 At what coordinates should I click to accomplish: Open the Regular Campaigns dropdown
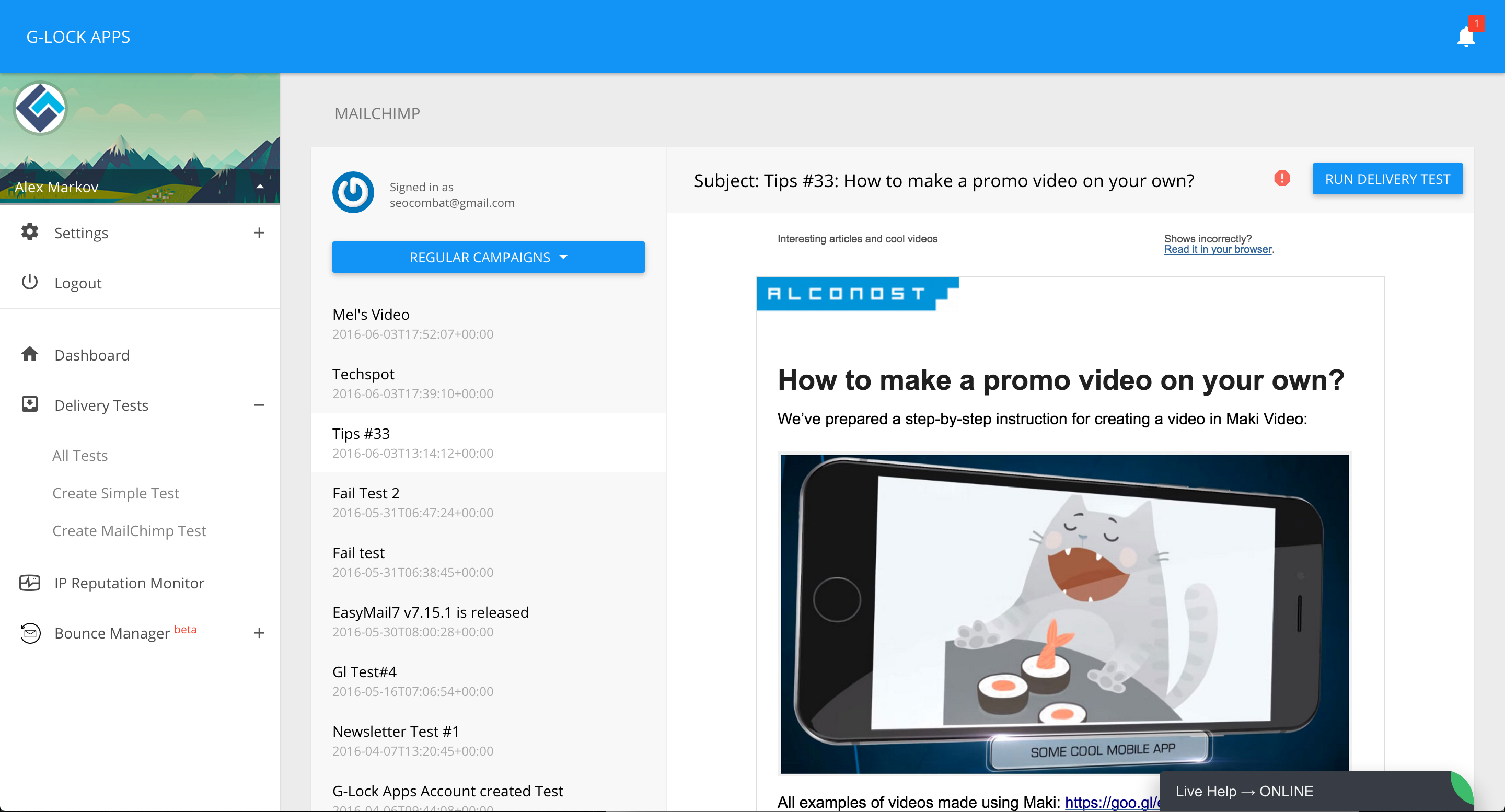tap(488, 257)
